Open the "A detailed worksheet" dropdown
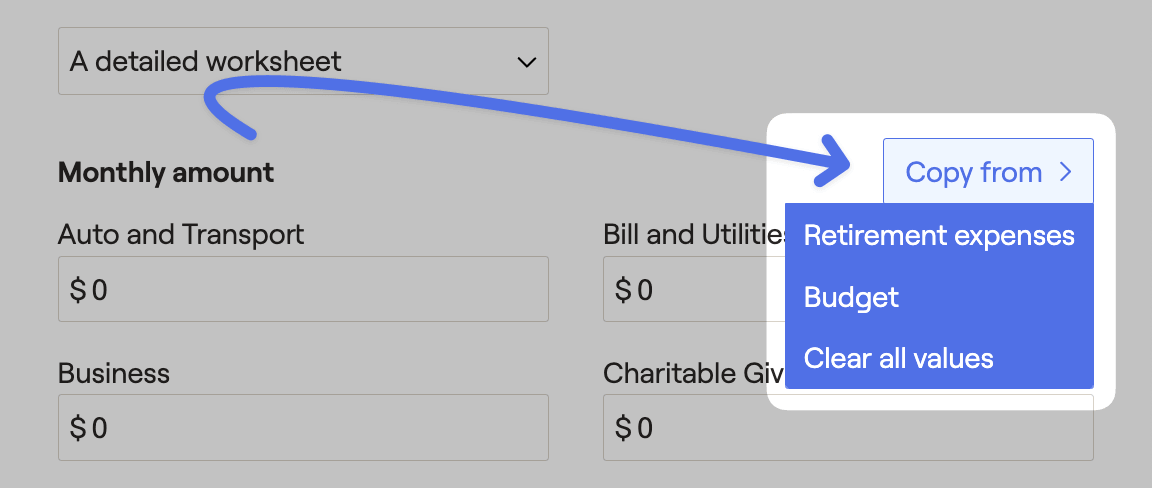 point(303,61)
